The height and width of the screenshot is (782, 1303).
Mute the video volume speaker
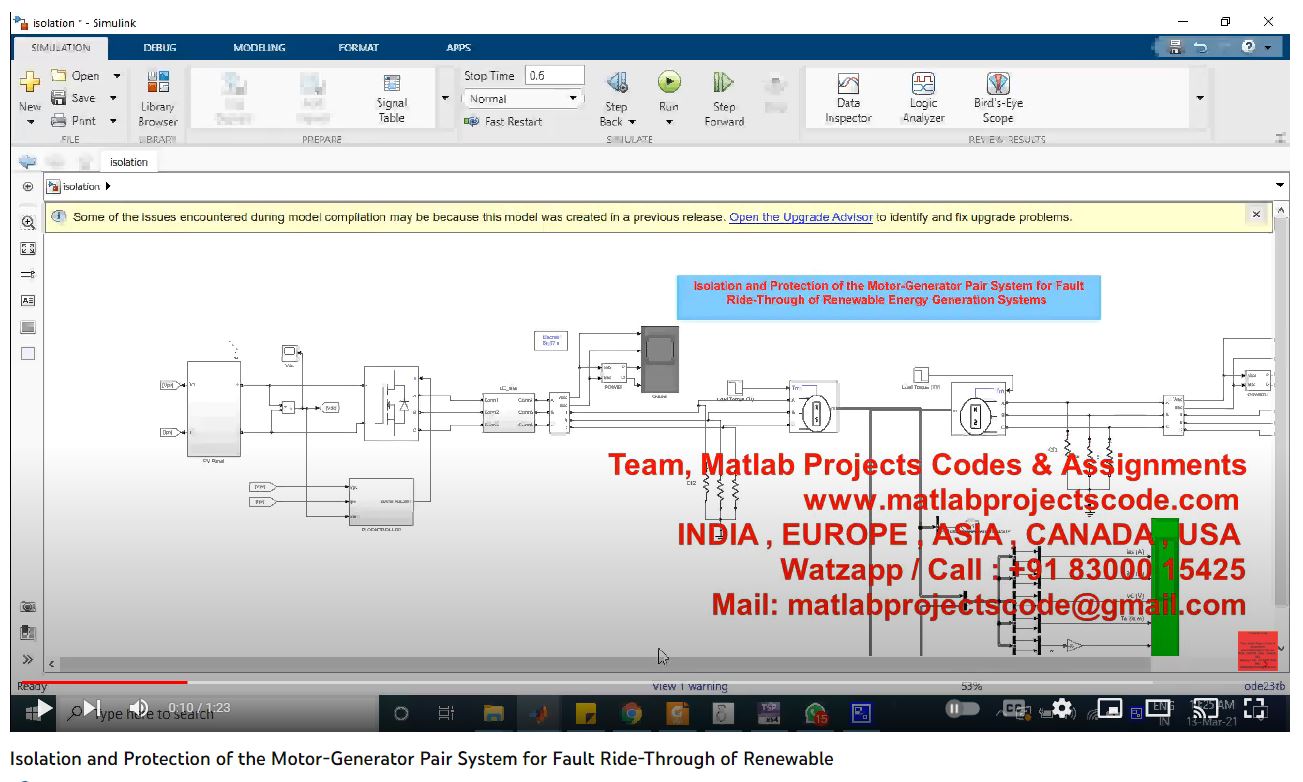(139, 709)
